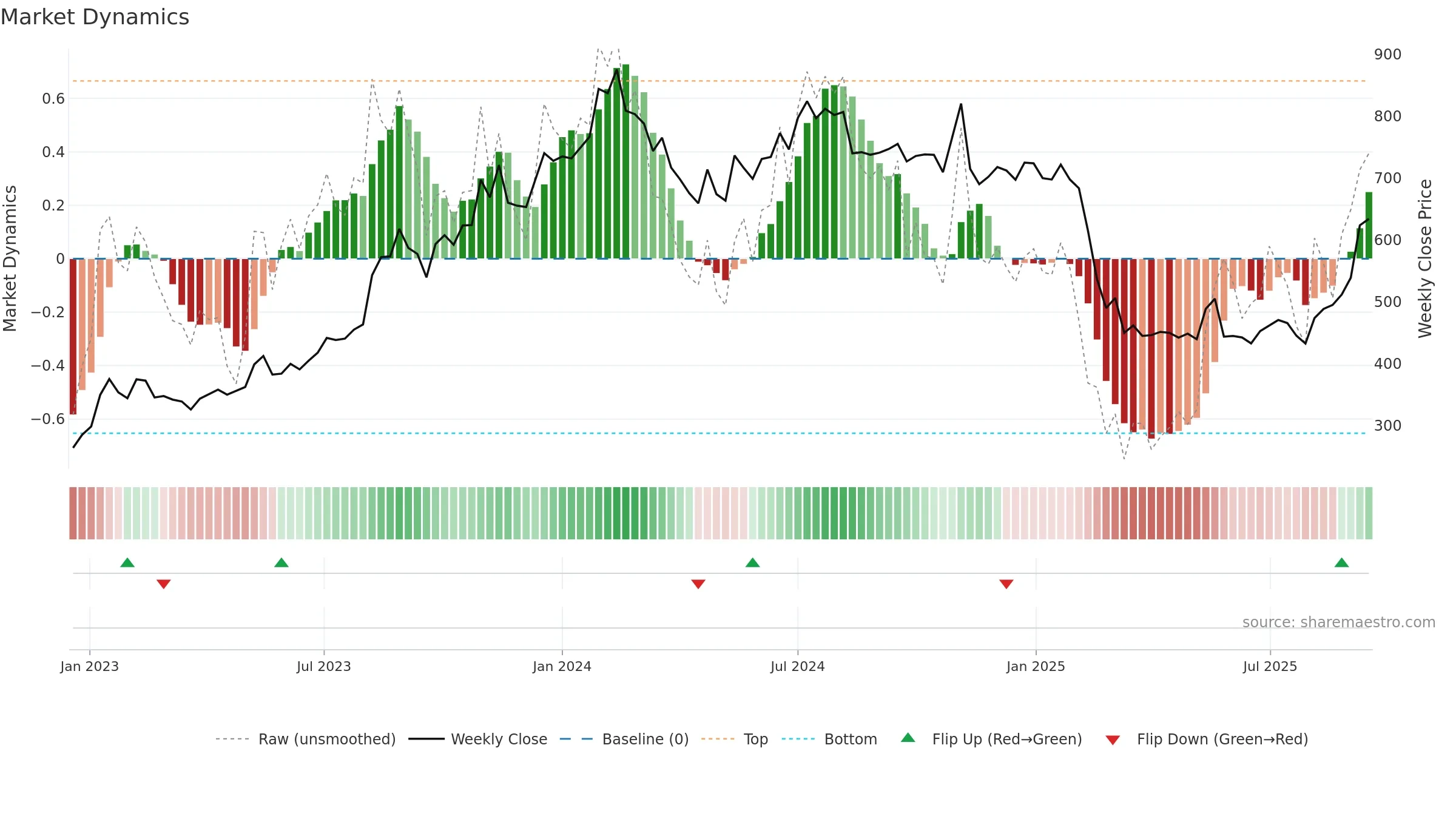Select the first green Flip Up marker near Jan 2023
Screen dimensions: 1456x819
pyautogui.click(x=127, y=562)
